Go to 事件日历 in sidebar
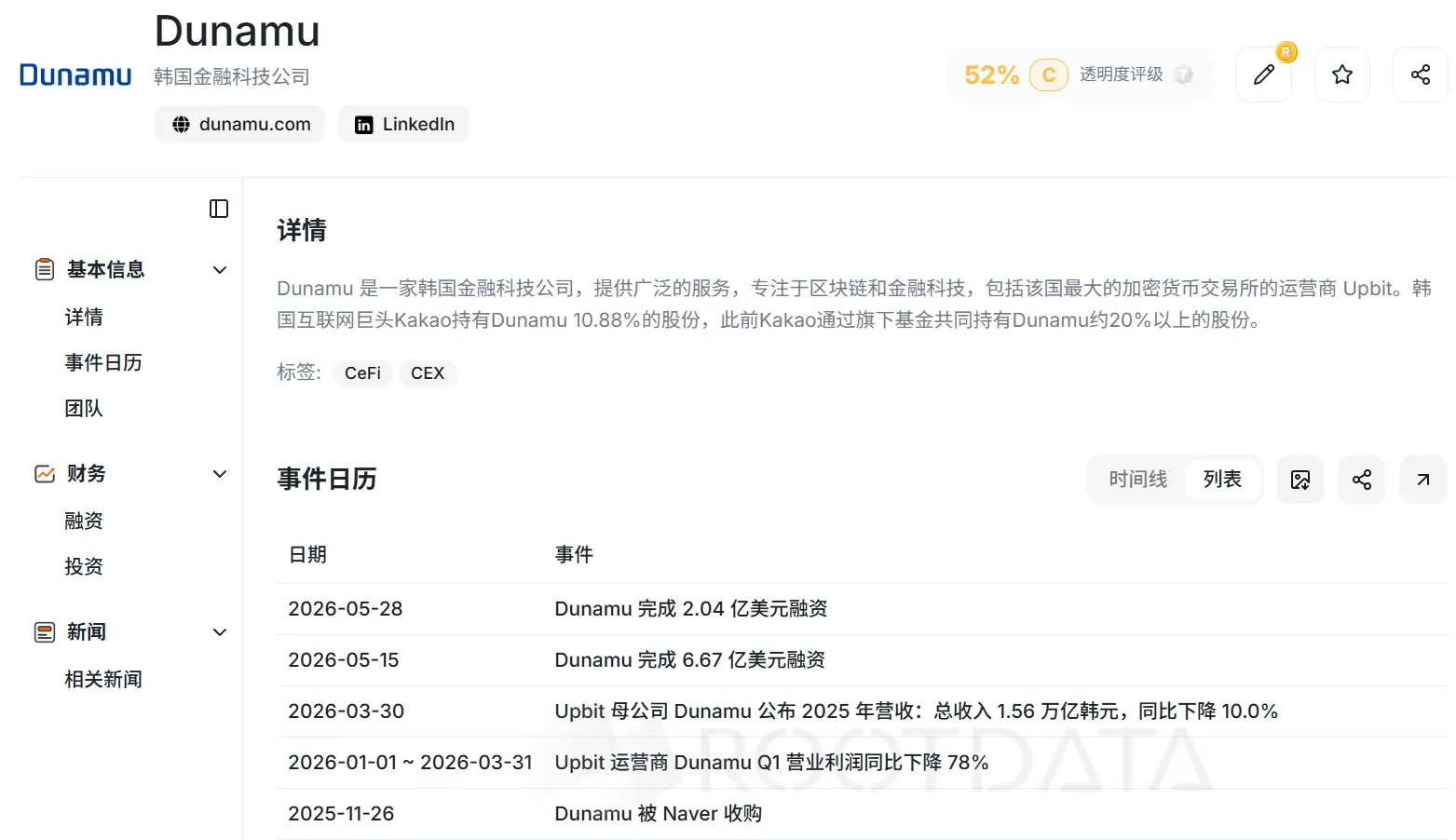Image resolution: width=1456 pixels, height=840 pixels. tap(103, 363)
